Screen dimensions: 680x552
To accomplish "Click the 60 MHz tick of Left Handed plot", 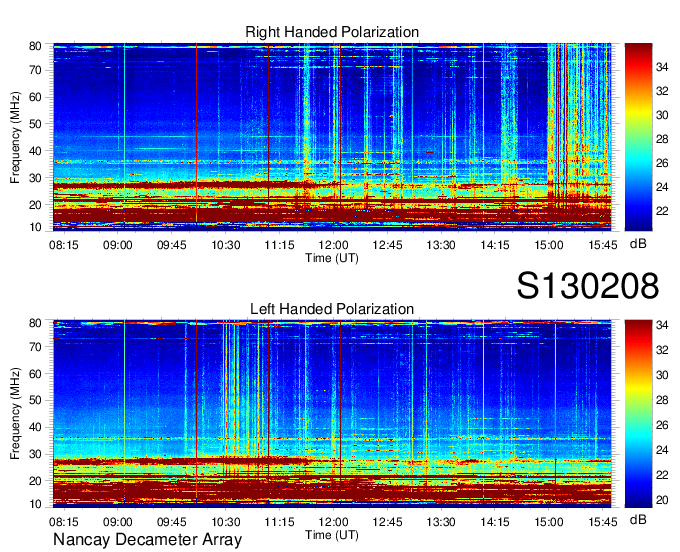I will click(35, 374).
